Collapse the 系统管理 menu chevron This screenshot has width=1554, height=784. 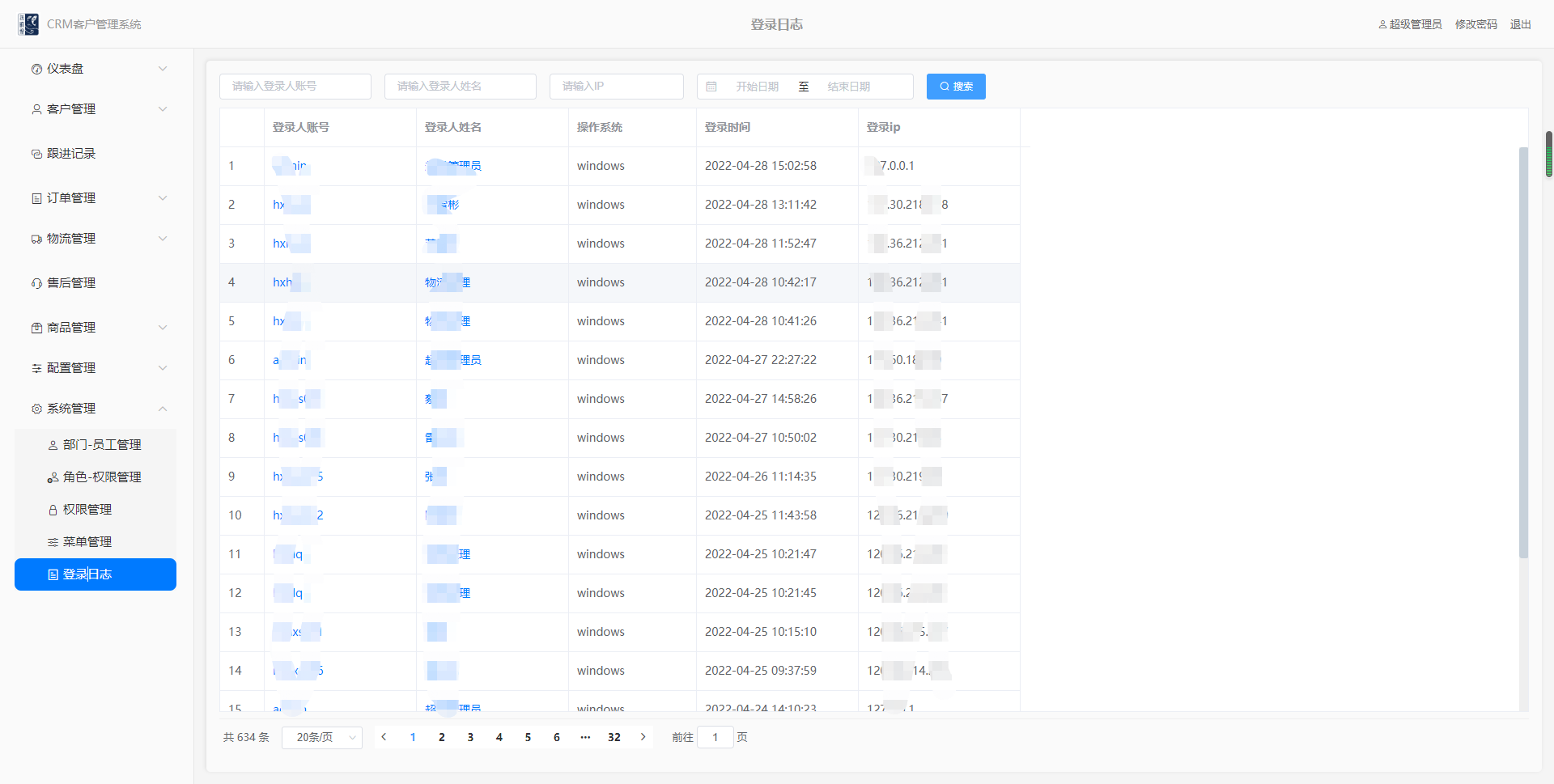pos(163,409)
